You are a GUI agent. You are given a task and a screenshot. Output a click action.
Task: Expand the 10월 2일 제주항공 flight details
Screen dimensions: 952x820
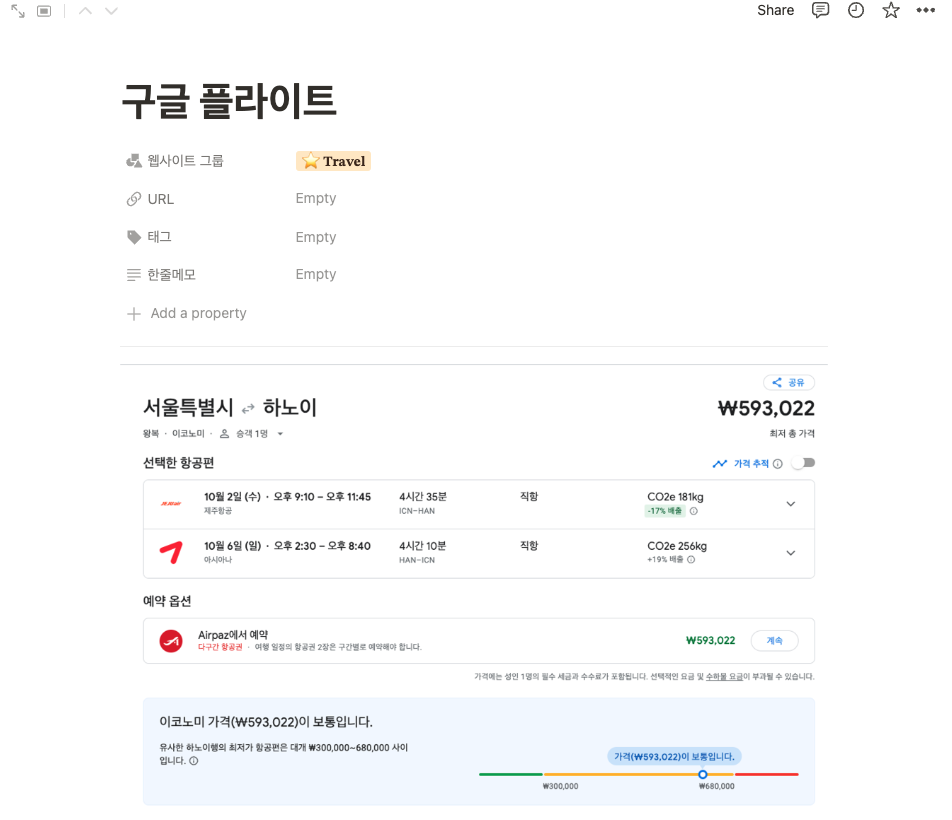(790, 504)
